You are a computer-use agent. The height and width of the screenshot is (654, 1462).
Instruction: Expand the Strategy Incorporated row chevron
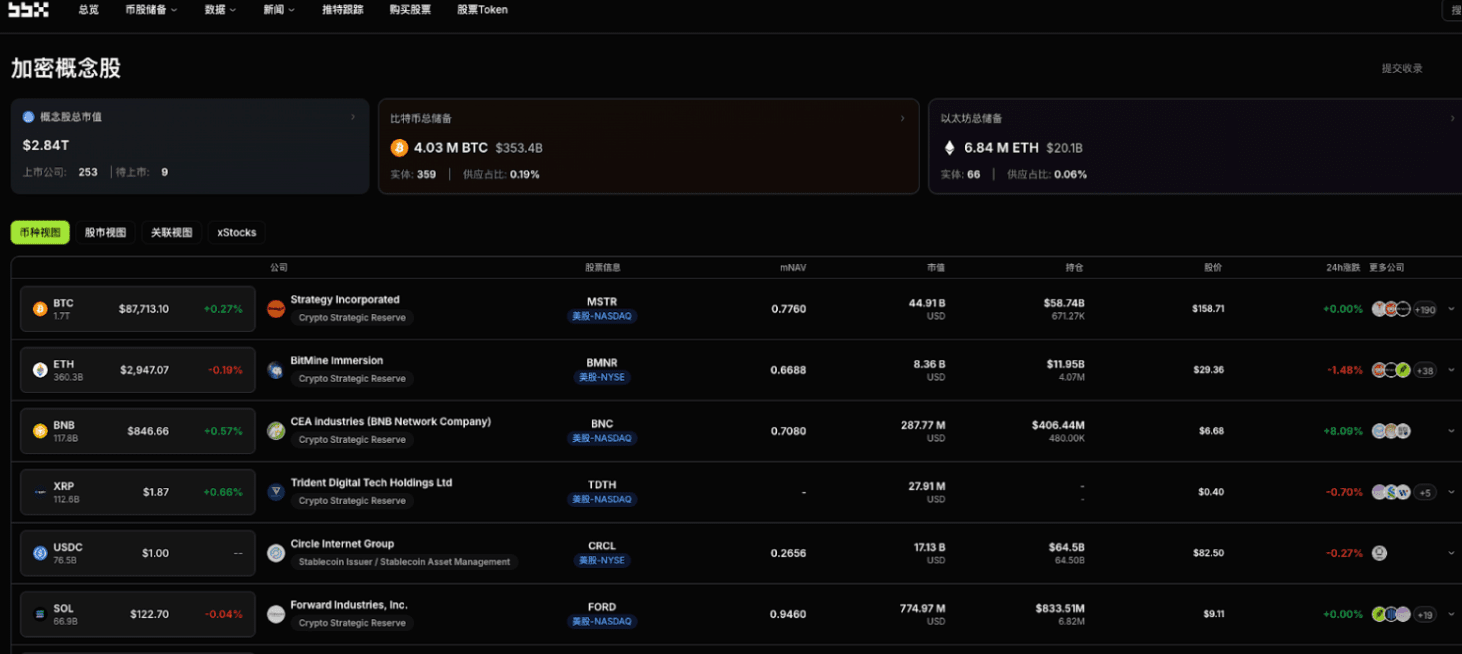click(1451, 309)
